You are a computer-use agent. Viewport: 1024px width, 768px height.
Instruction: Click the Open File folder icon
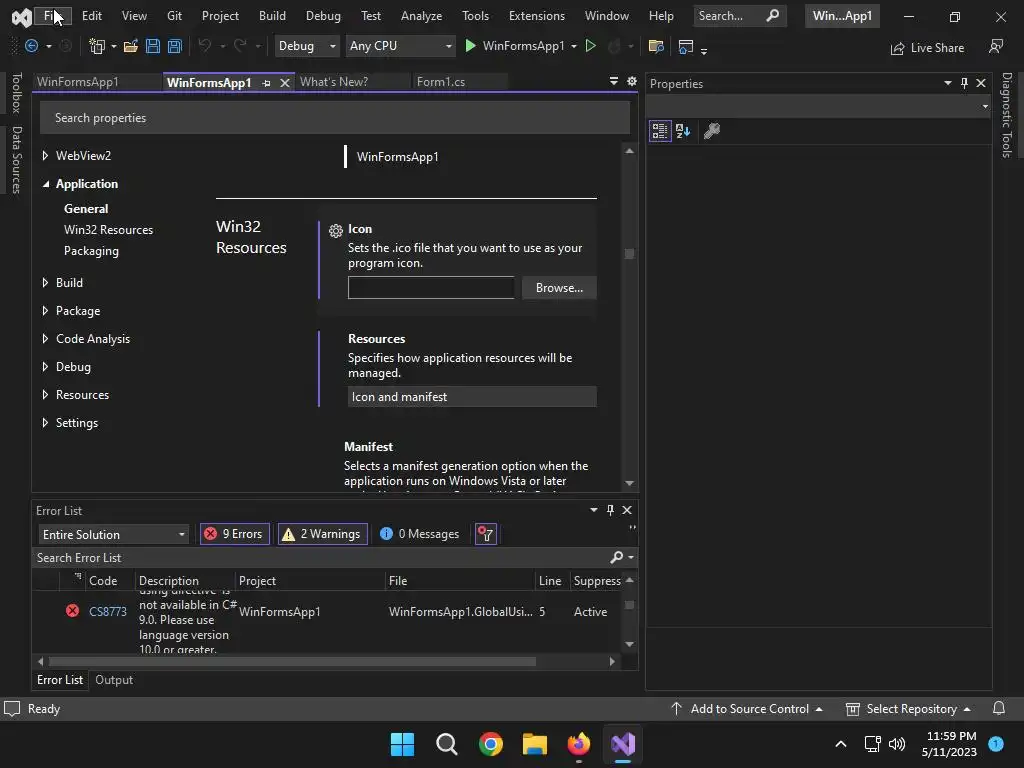(131, 46)
